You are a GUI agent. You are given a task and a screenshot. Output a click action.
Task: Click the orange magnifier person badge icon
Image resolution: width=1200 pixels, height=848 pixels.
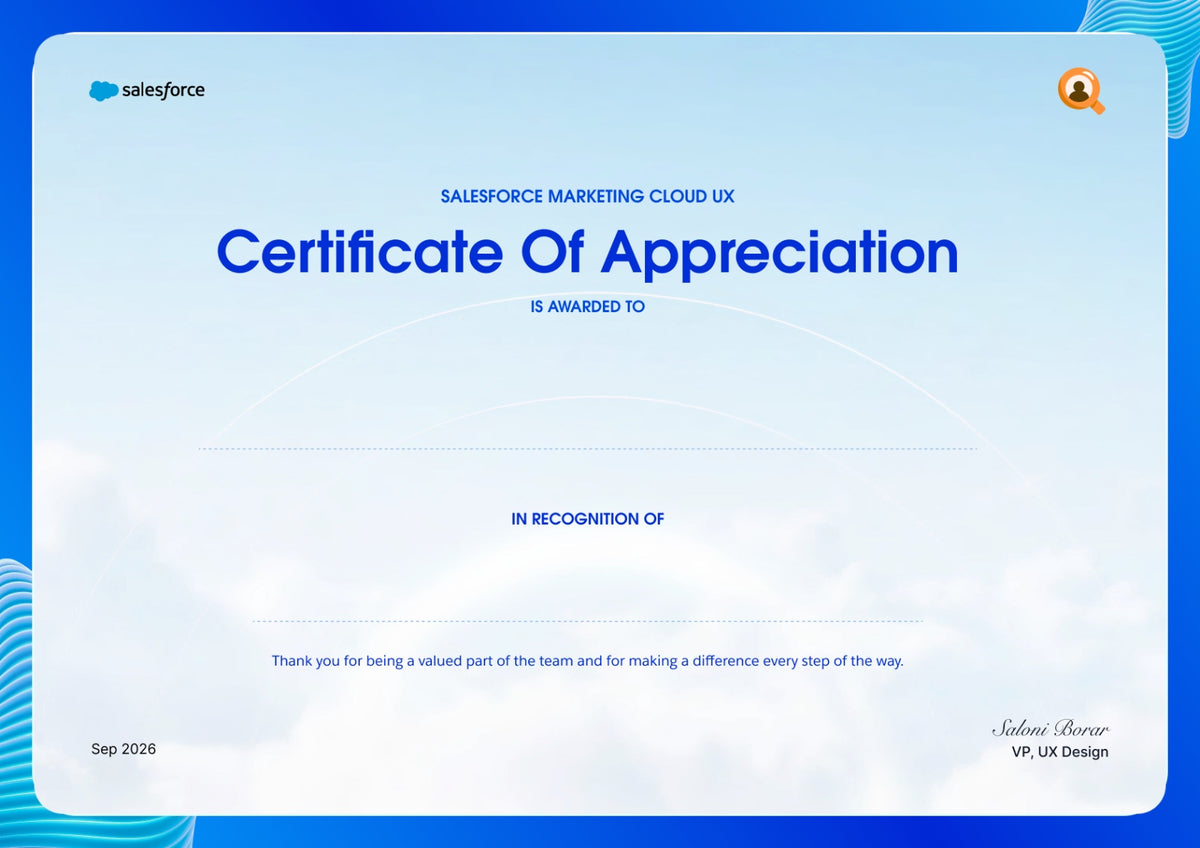[x=1081, y=91]
